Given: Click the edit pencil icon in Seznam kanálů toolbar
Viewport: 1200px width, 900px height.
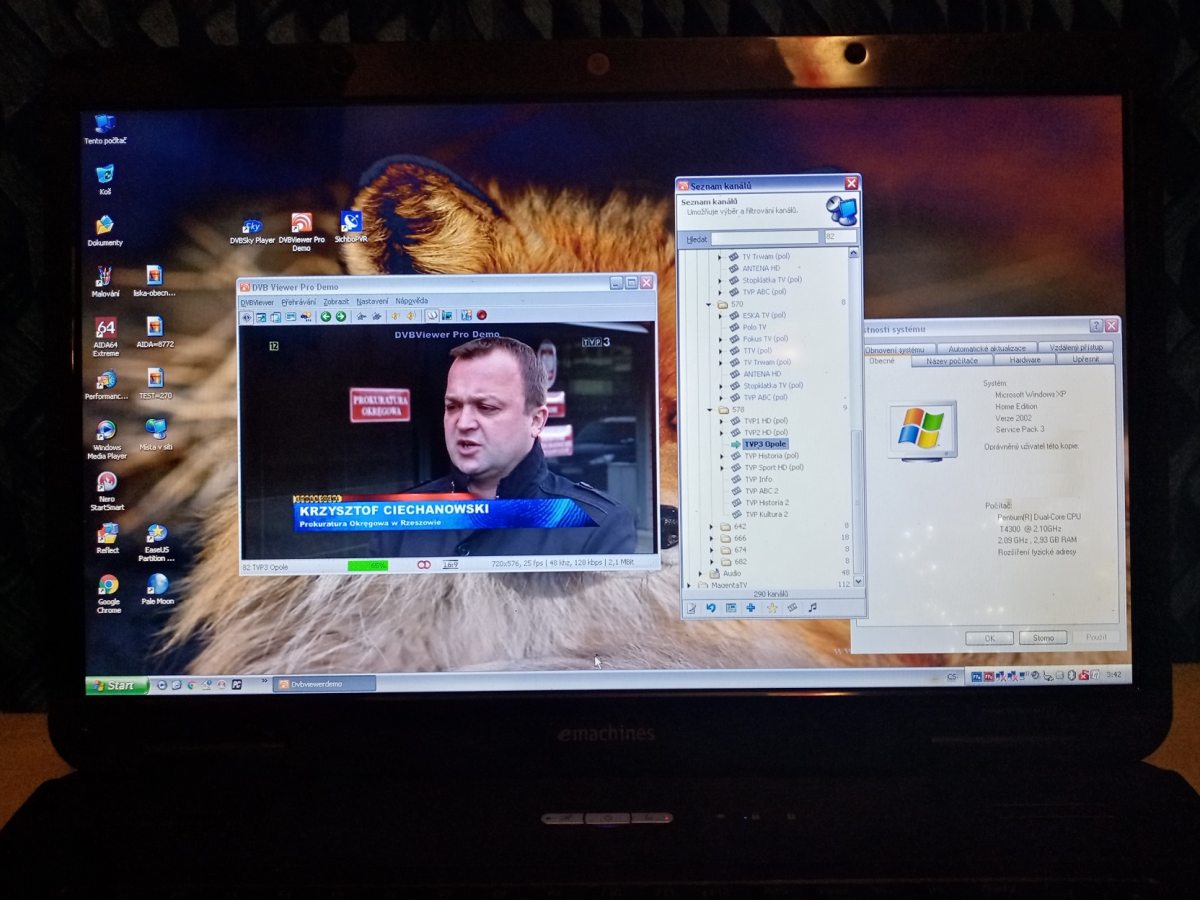Looking at the screenshot, I should point(691,607).
